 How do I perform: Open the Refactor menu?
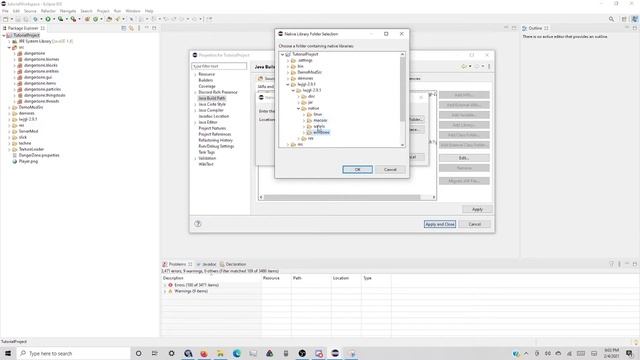coord(48,11)
